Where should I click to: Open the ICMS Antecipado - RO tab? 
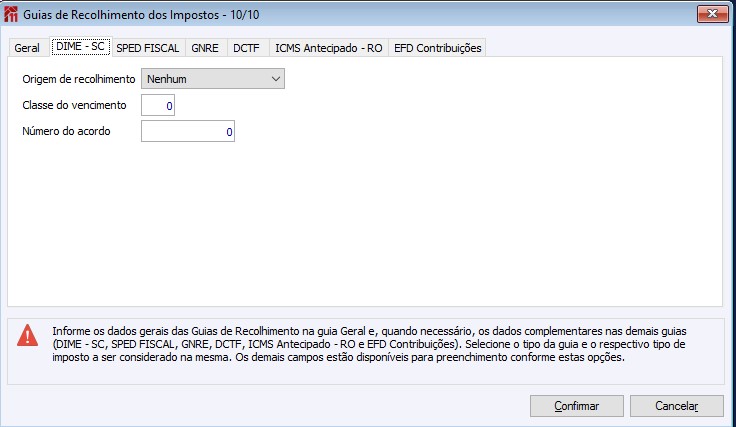click(328, 48)
